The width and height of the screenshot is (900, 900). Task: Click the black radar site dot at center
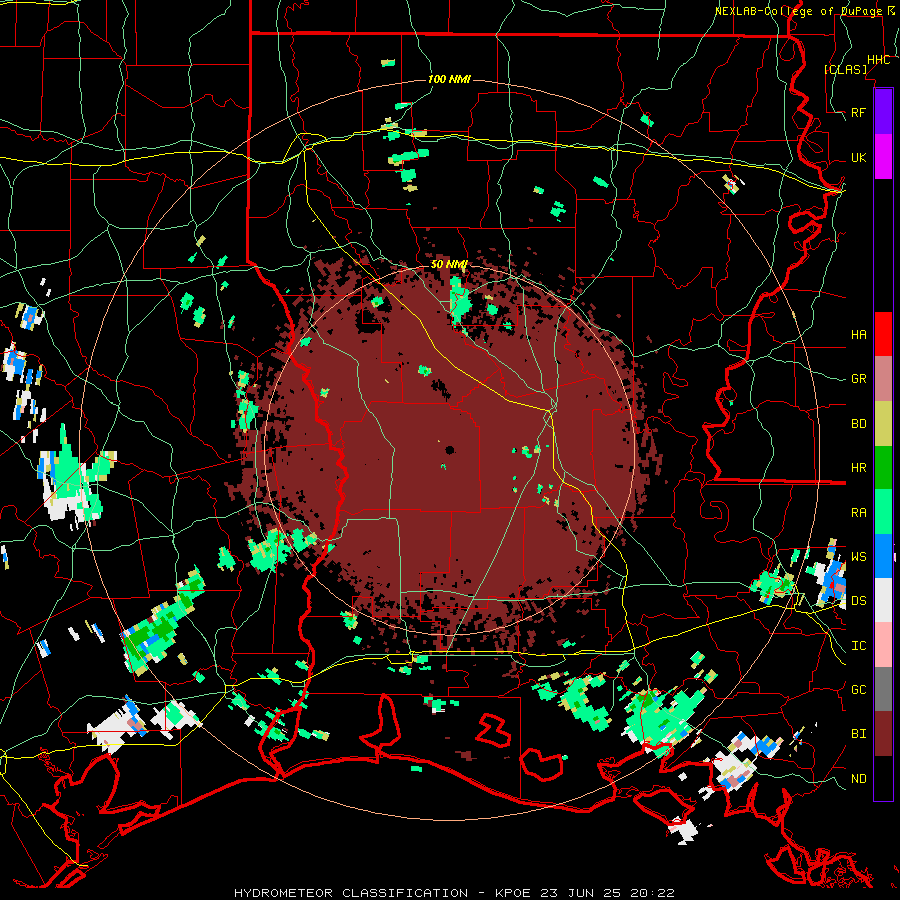coord(449,450)
